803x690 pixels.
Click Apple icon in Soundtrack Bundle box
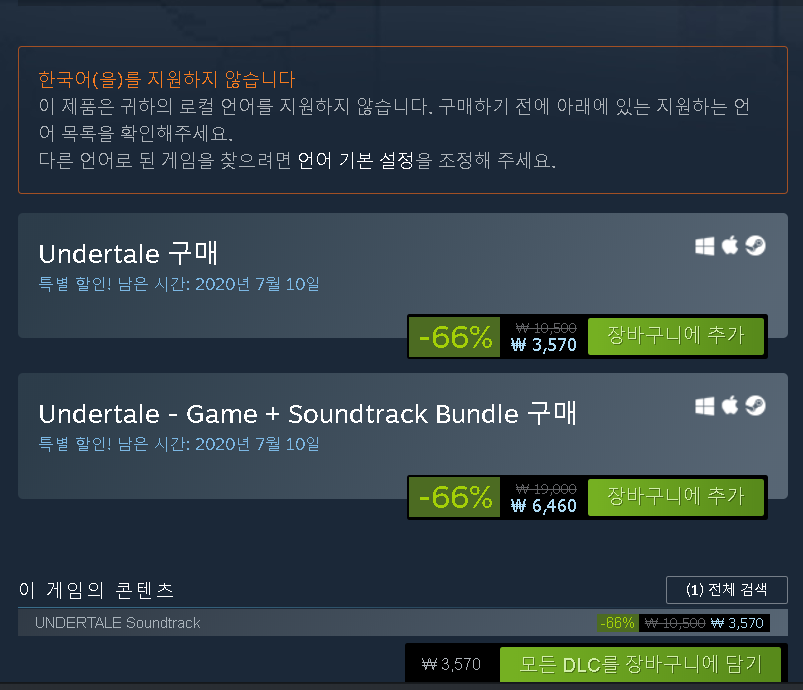pos(730,406)
